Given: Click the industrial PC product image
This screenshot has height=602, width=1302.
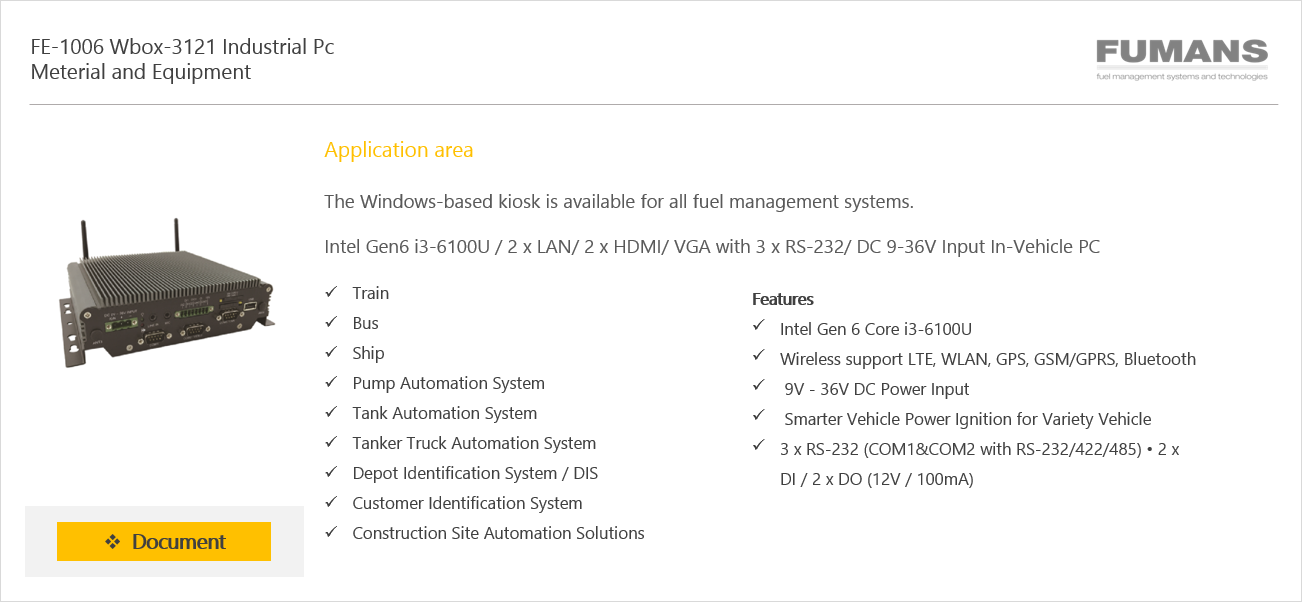Looking at the screenshot, I should [165, 293].
